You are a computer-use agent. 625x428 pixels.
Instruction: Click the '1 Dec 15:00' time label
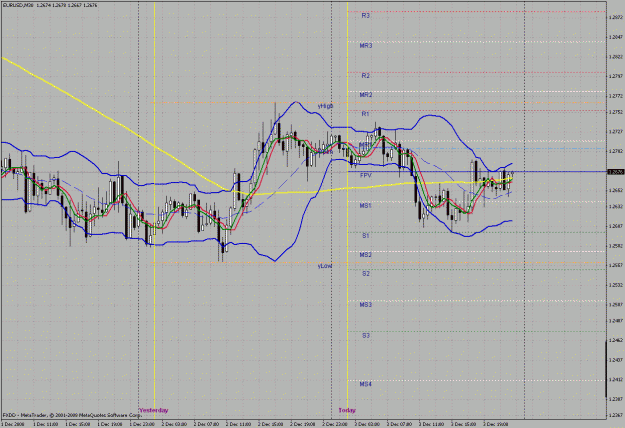coord(77,424)
